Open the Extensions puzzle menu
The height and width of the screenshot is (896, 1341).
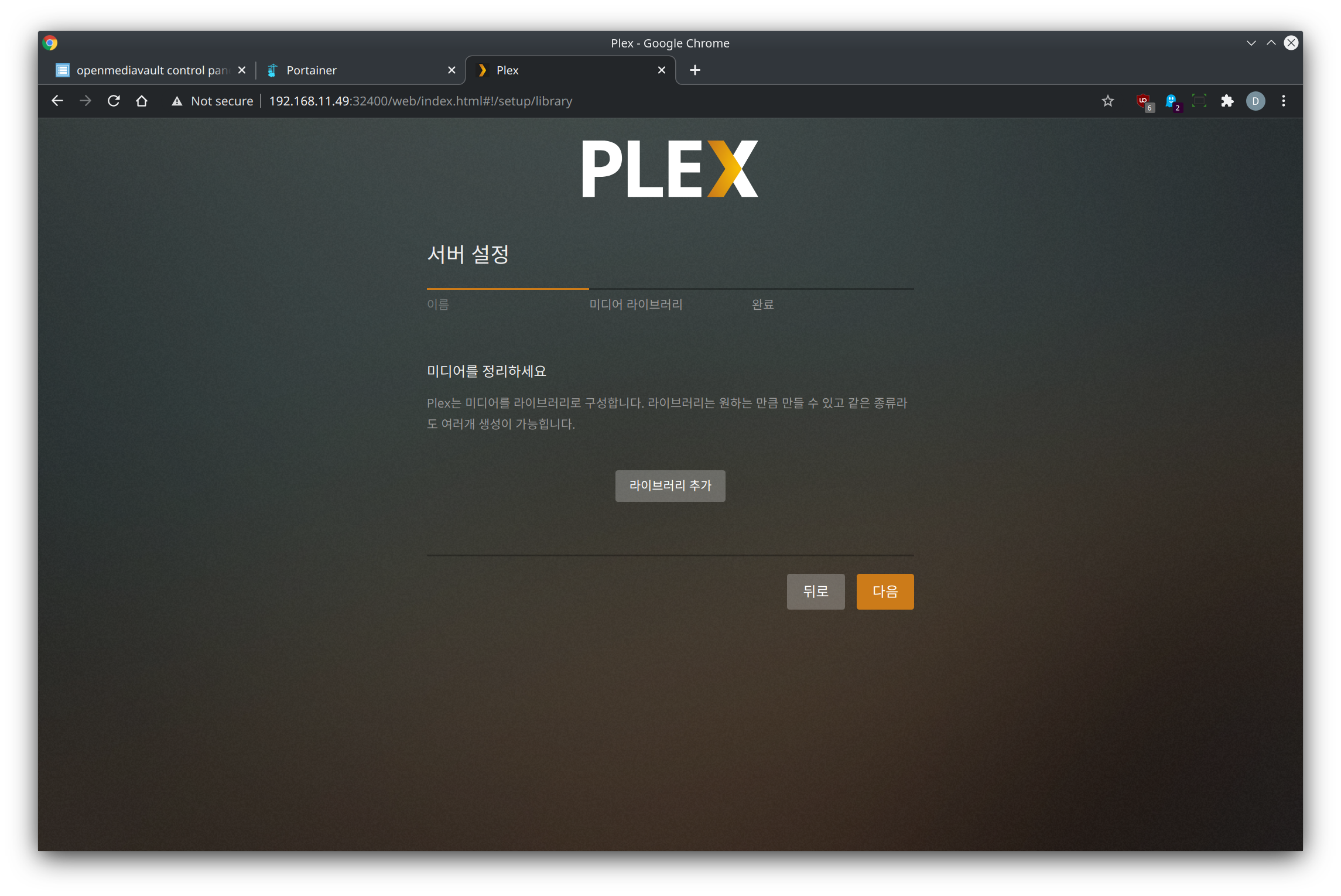[x=1227, y=101]
